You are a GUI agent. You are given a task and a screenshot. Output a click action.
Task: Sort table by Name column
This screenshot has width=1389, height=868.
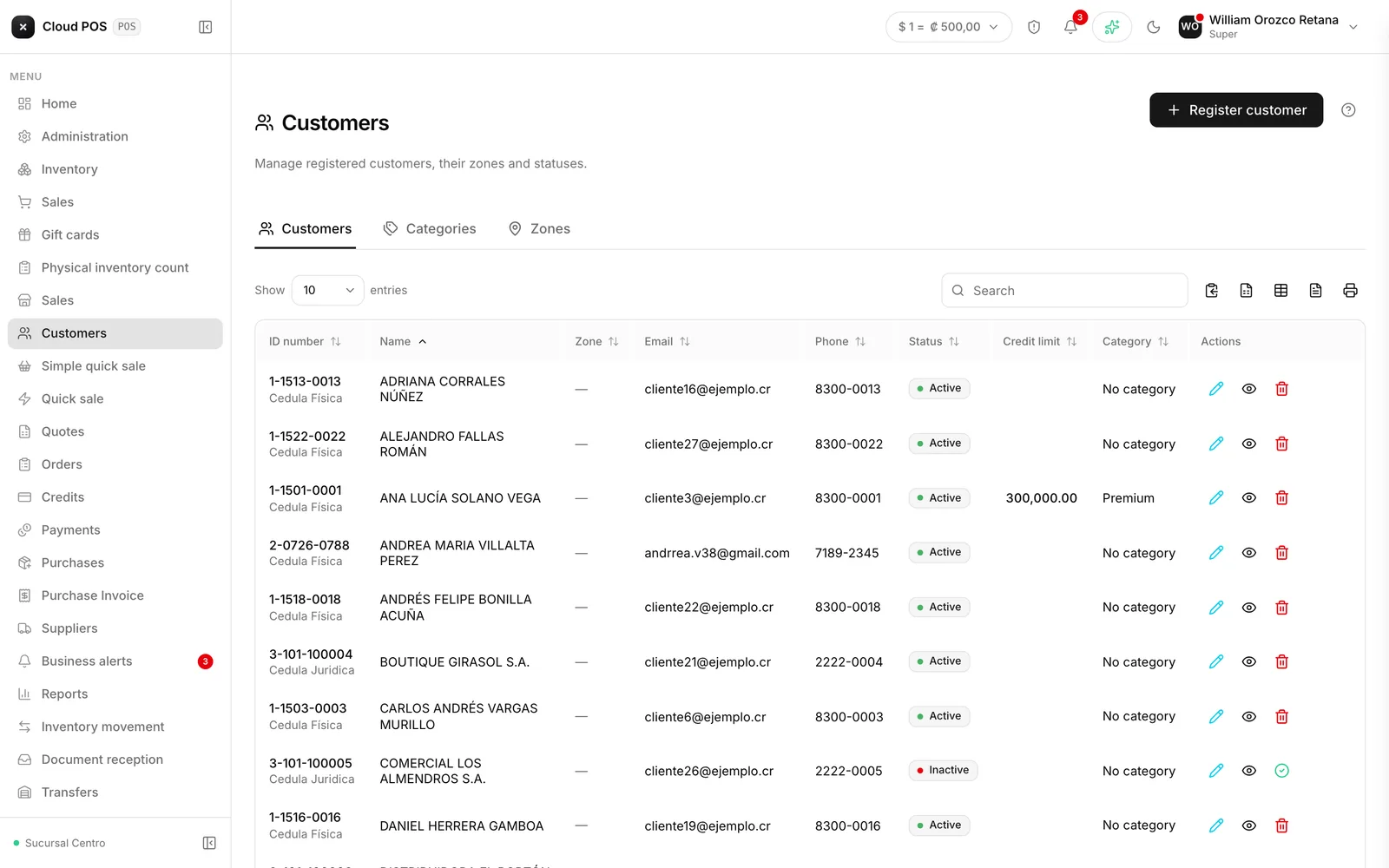(x=403, y=342)
